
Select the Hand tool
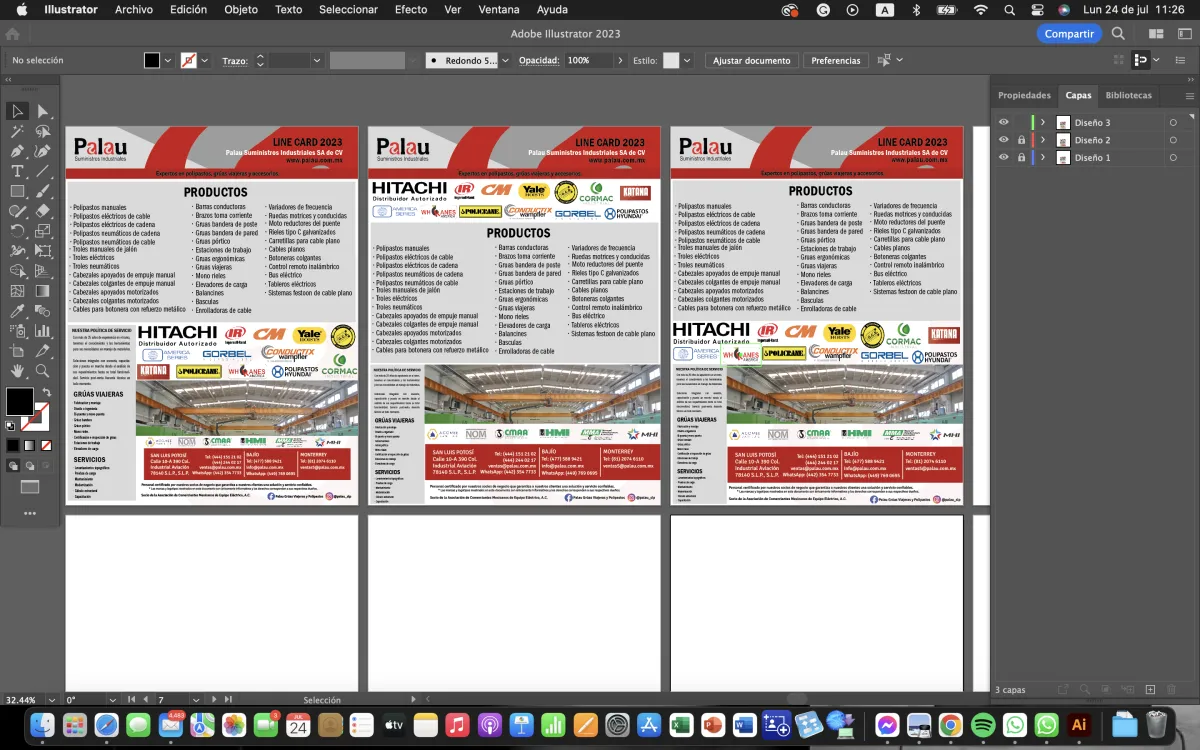(x=17, y=371)
